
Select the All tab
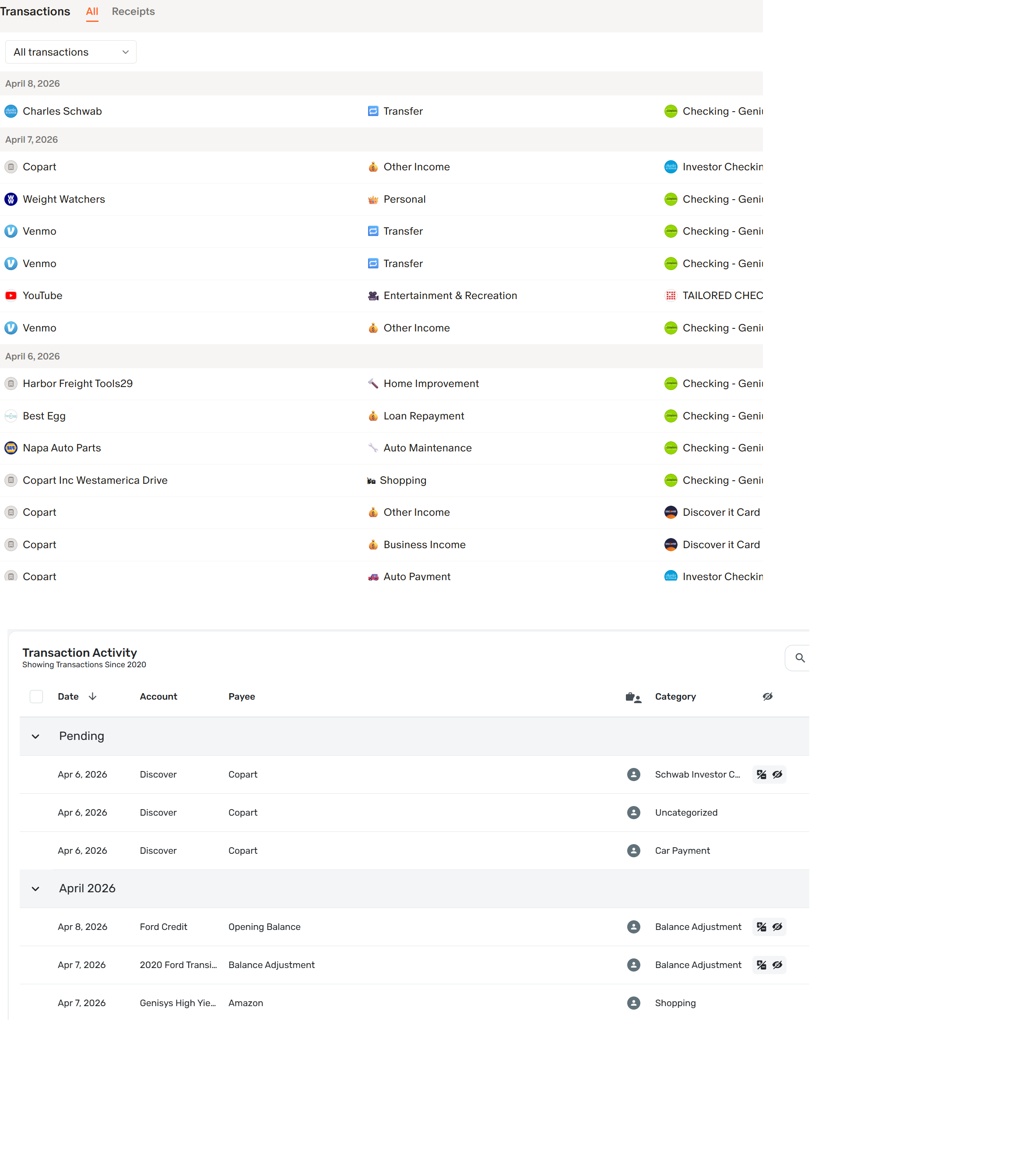(x=92, y=11)
